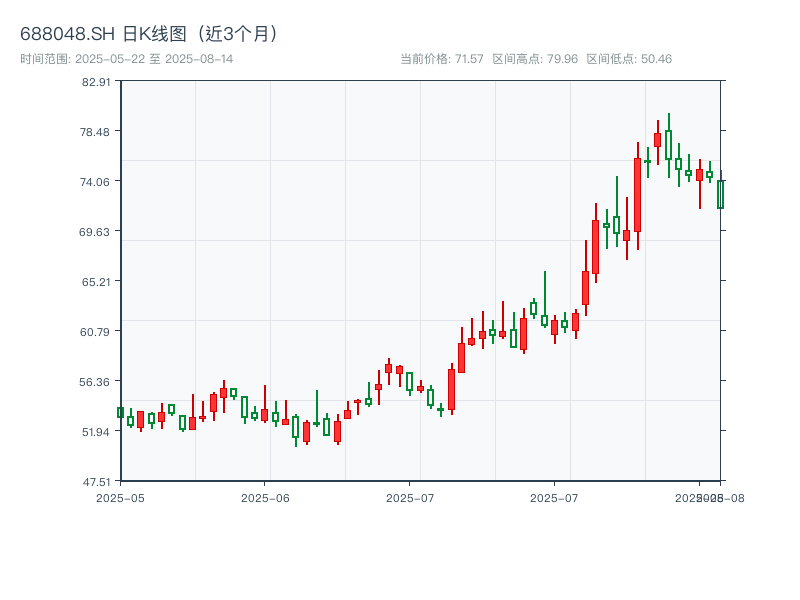Viewport: 800px width, 600px height.
Task: Click the 69.63 y-axis value
Action: coord(94,232)
